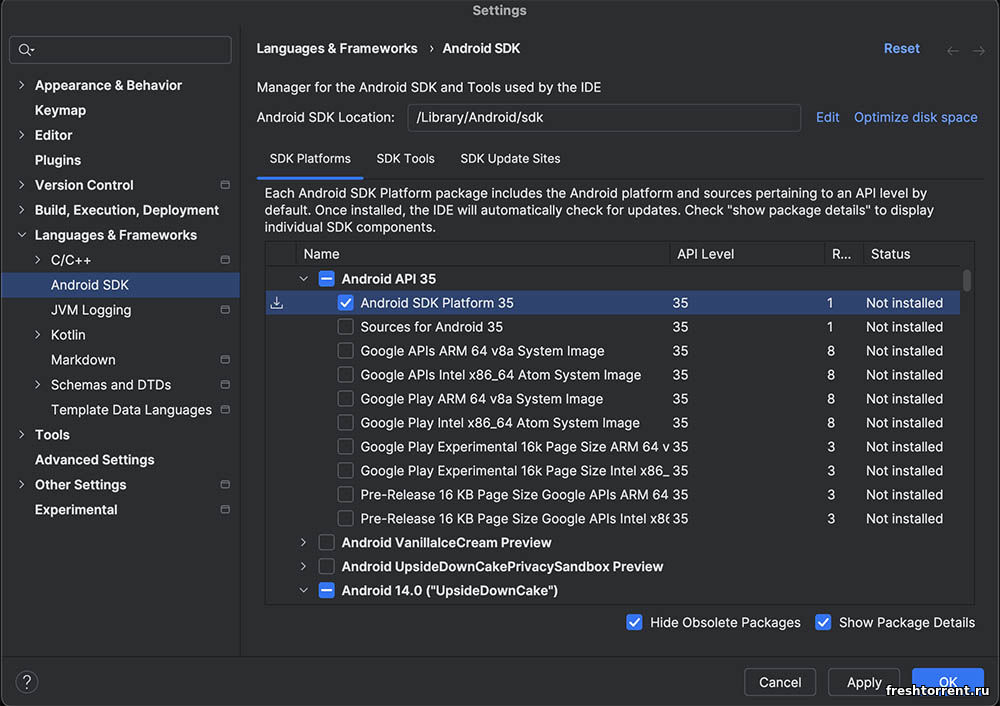Image resolution: width=1000 pixels, height=706 pixels.
Task: Expand the C/C++ node
Action: (x=38, y=260)
